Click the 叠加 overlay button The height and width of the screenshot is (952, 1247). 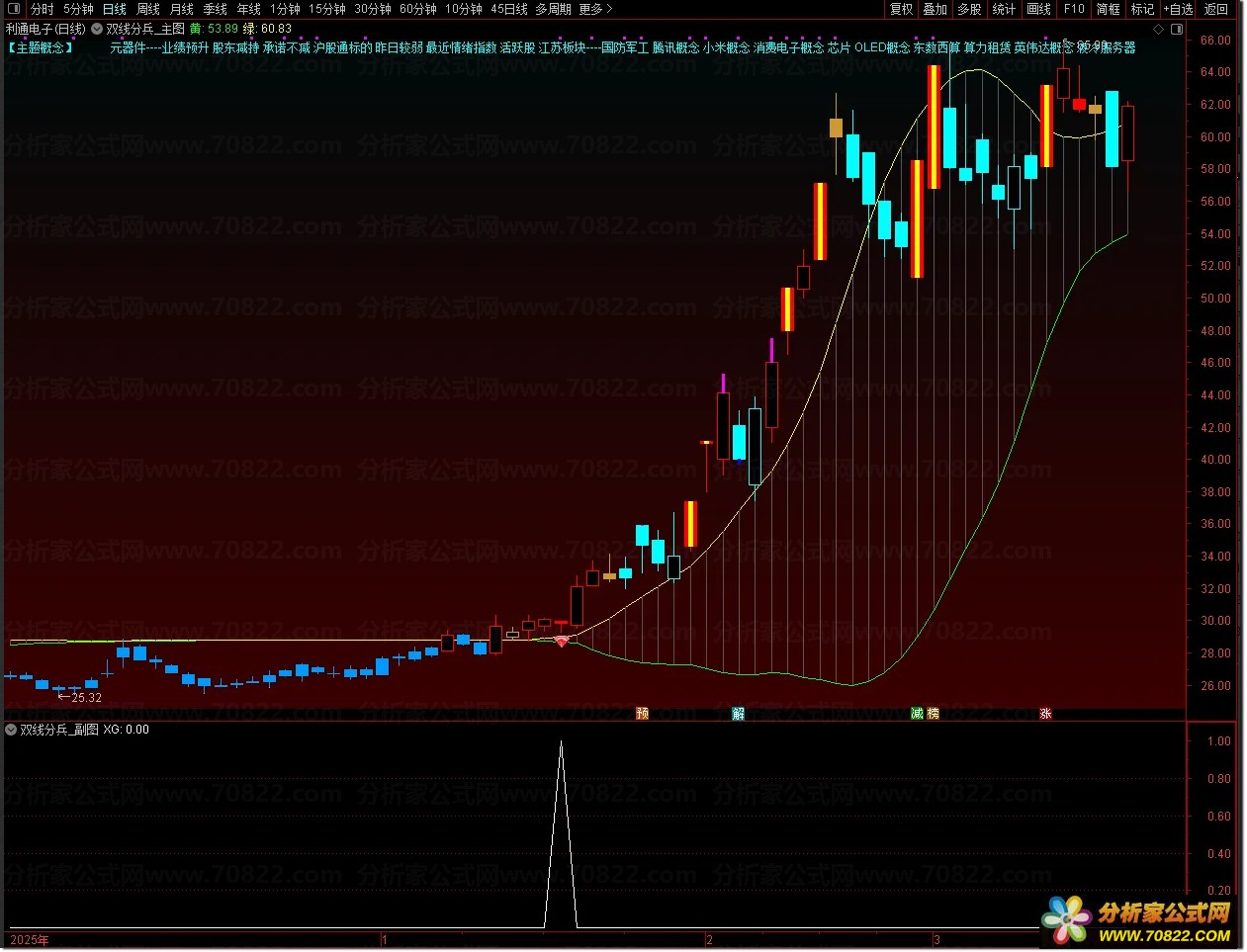tap(935, 9)
